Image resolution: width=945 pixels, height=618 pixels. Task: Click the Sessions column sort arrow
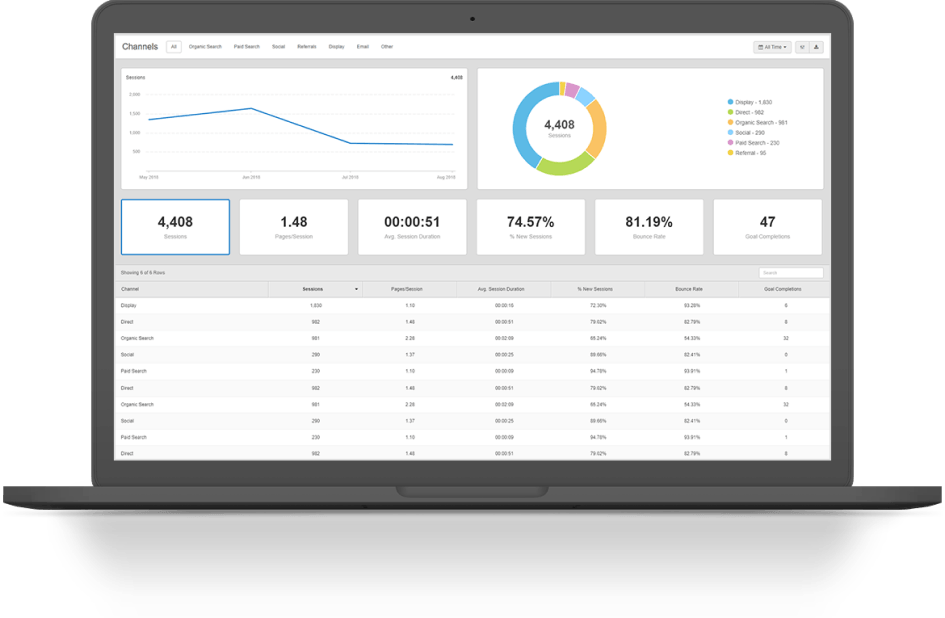357,289
